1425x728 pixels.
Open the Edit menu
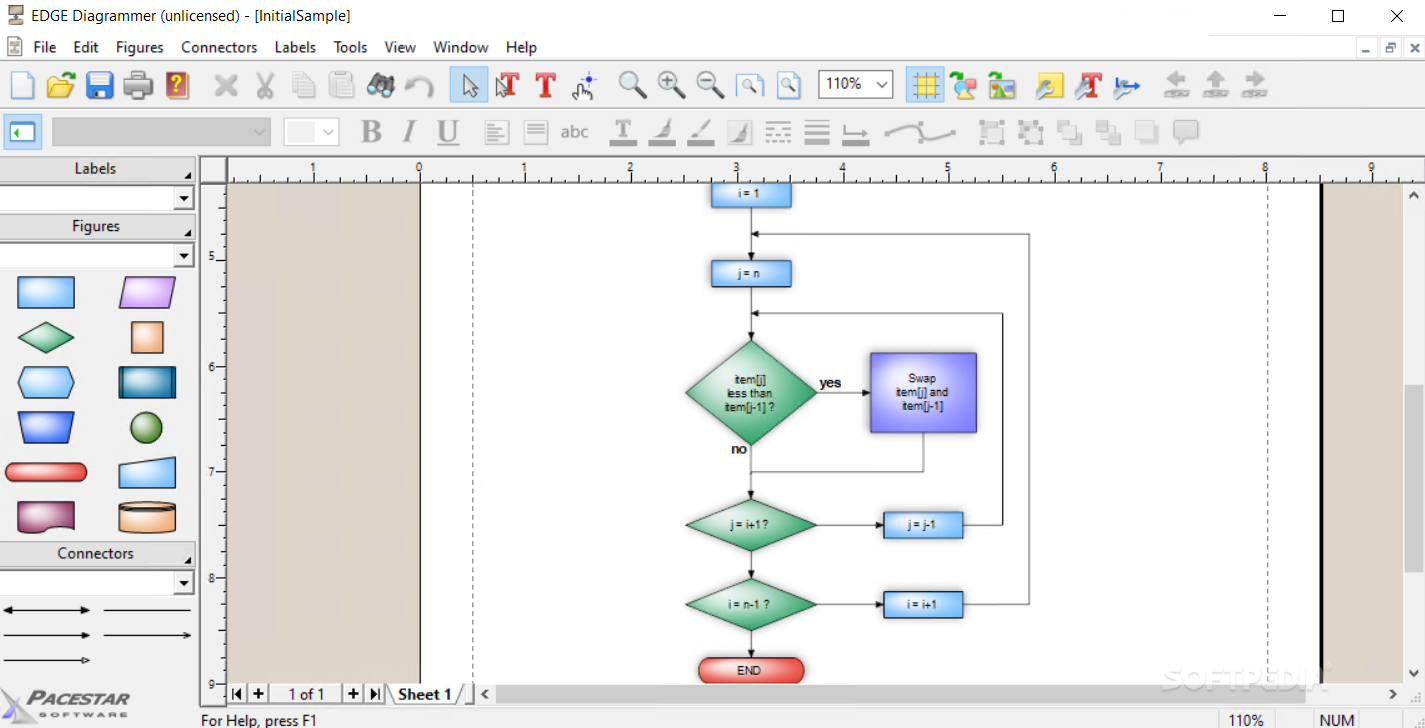pos(86,47)
